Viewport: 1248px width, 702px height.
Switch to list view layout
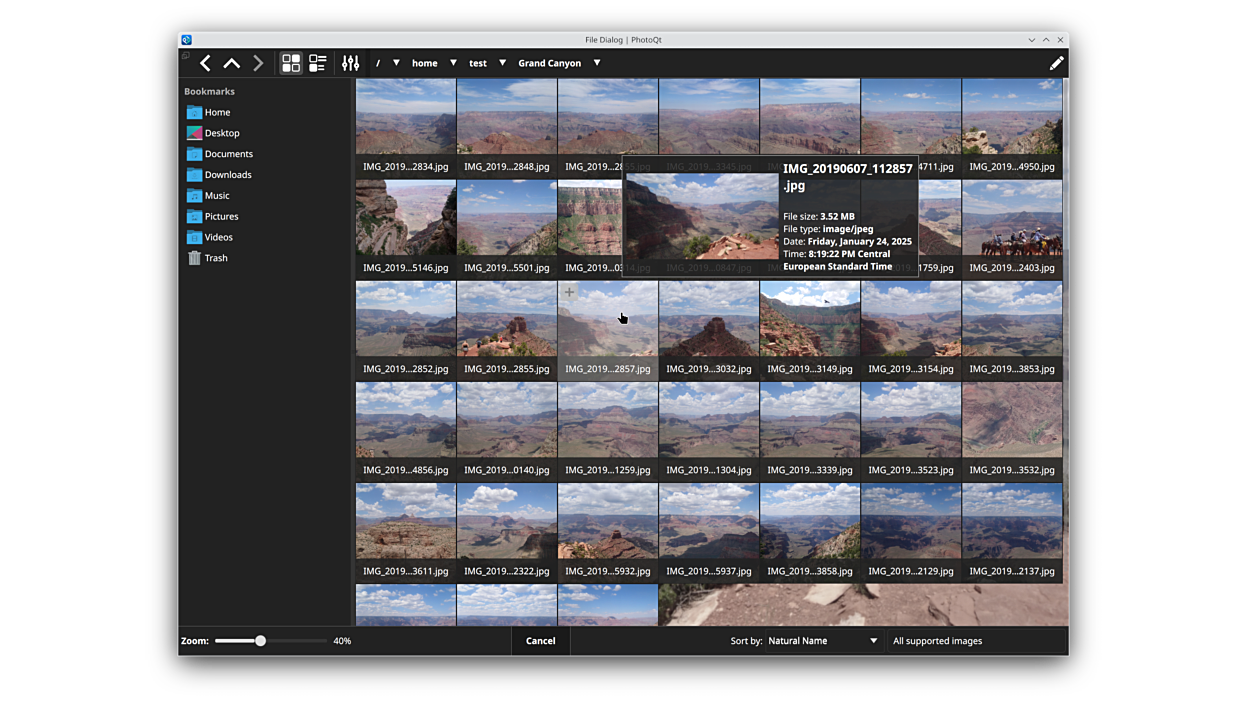318,63
